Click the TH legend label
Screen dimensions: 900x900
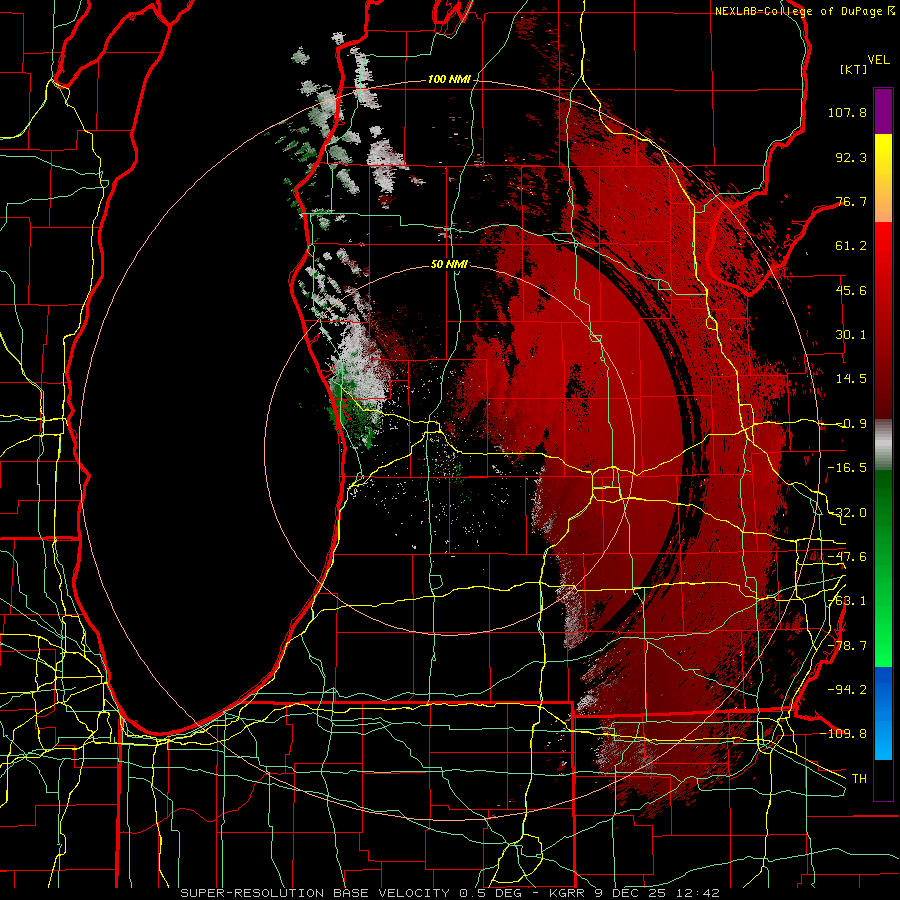point(859,778)
